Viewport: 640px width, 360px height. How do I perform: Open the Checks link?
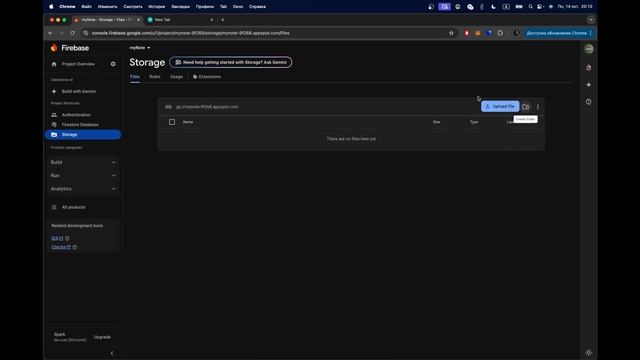(61, 247)
